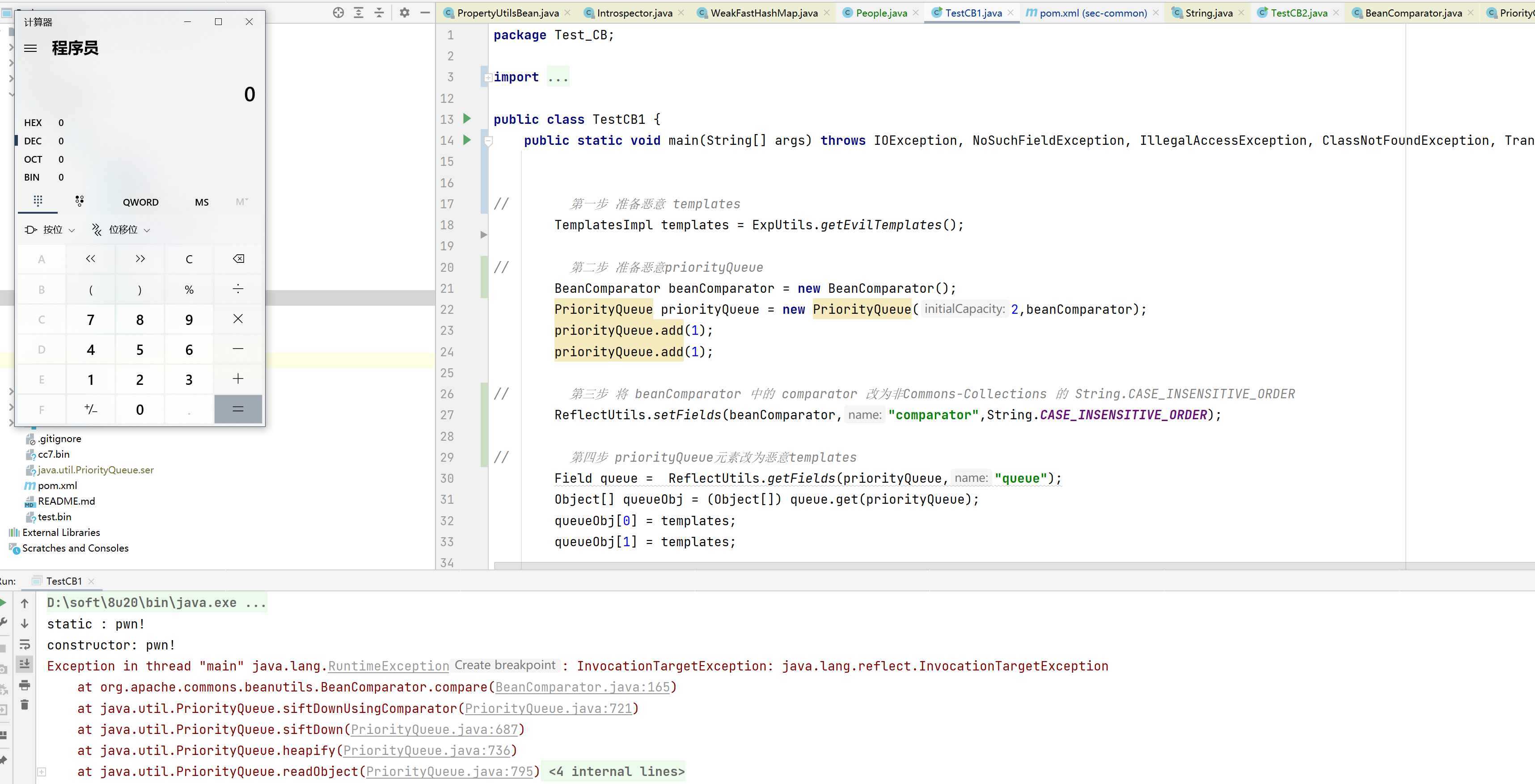
Task: Click the C clear key in Calculator
Action: 189,258
